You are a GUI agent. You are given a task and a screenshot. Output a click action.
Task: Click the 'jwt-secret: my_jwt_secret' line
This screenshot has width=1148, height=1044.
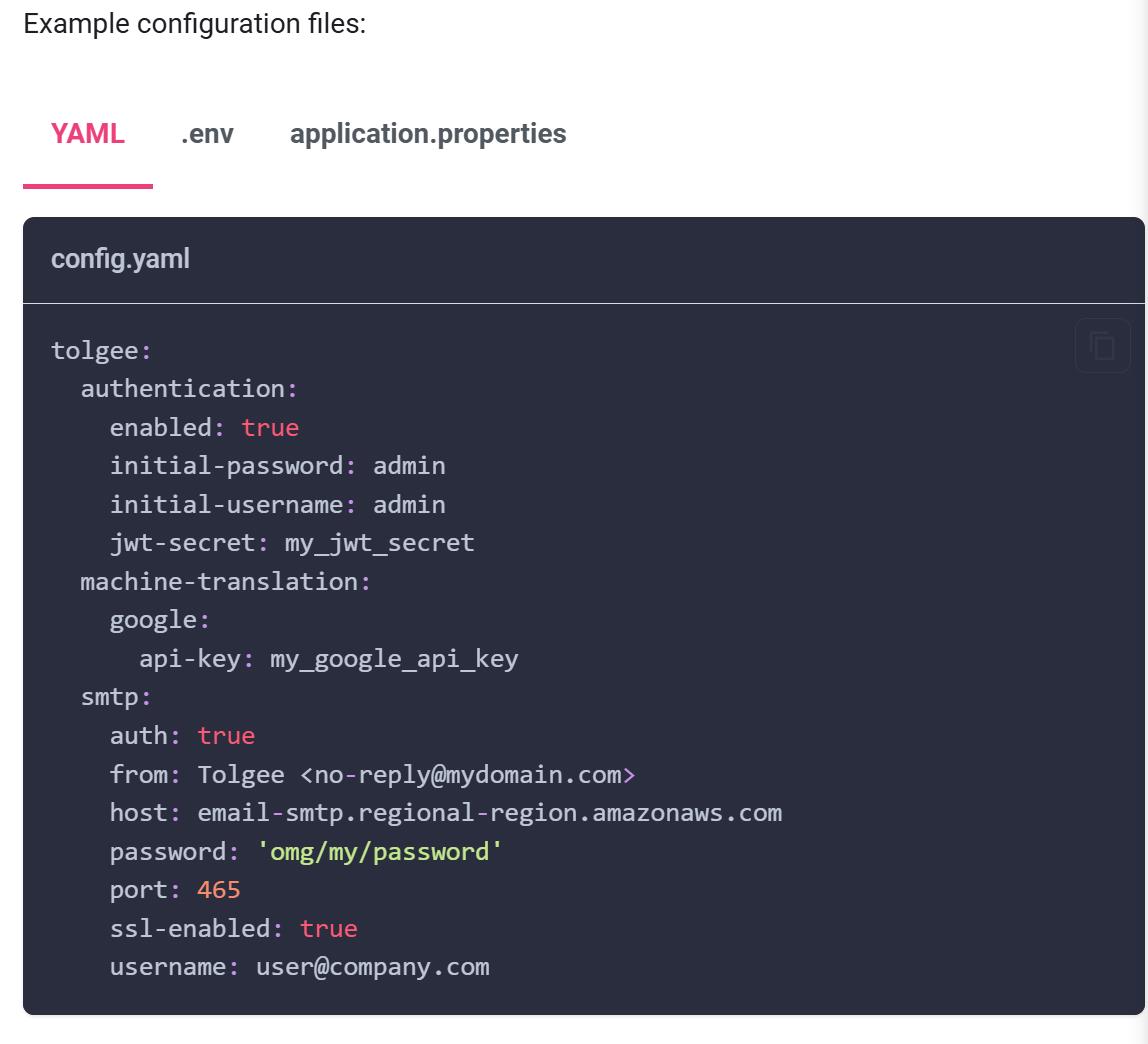[x=292, y=543]
